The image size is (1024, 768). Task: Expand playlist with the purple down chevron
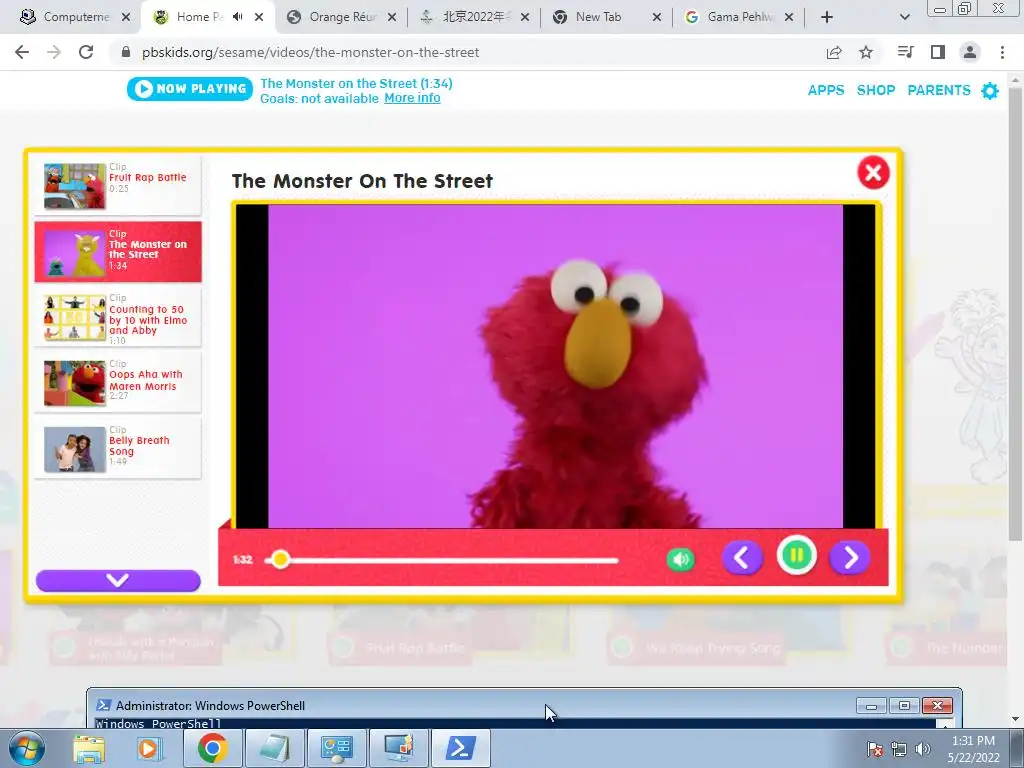tap(118, 581)
